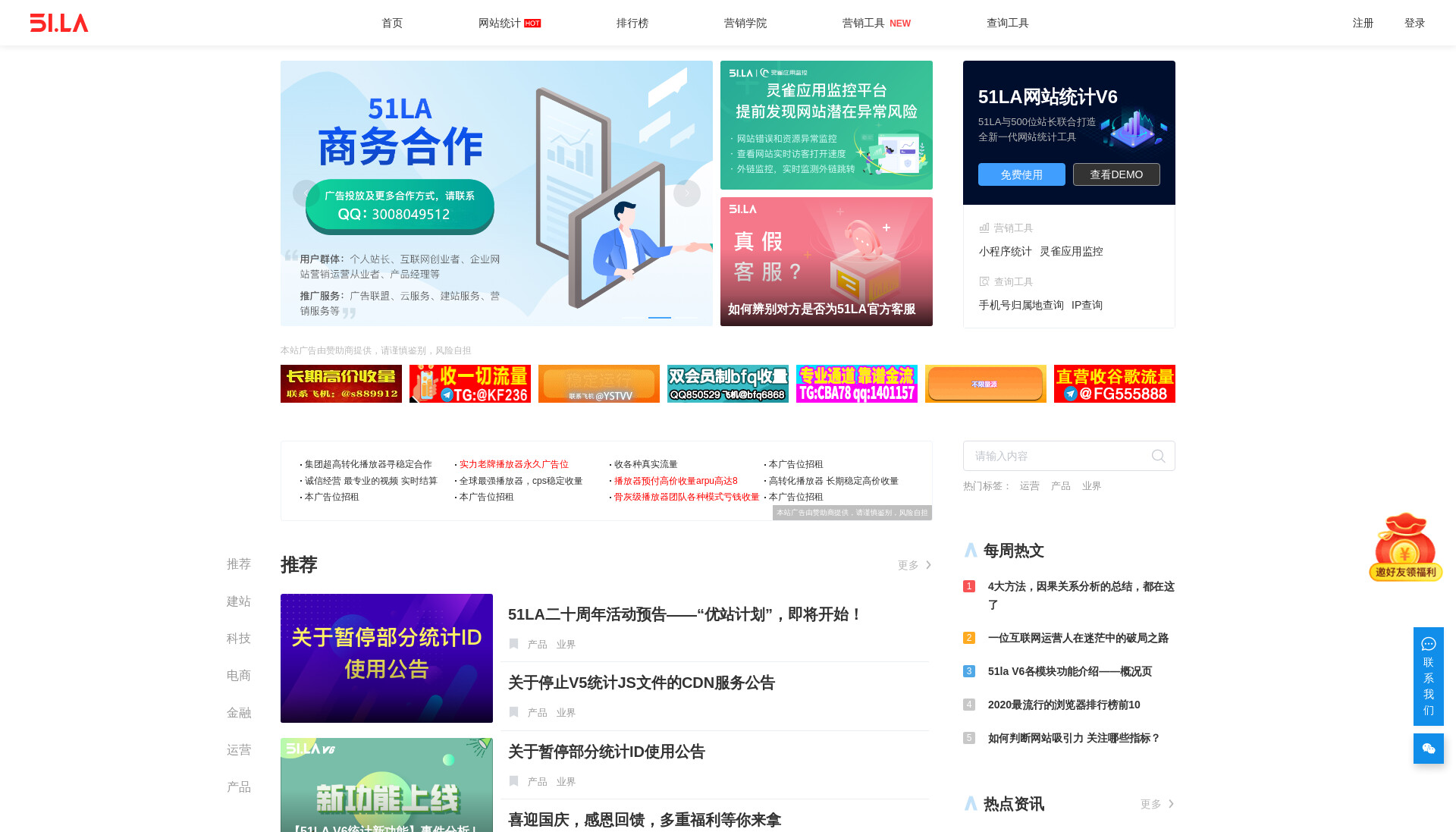Open 灵雀应用监控 link
Image resolution: width=1456 pixels, height=832 pixels.
coord(1072,251)
